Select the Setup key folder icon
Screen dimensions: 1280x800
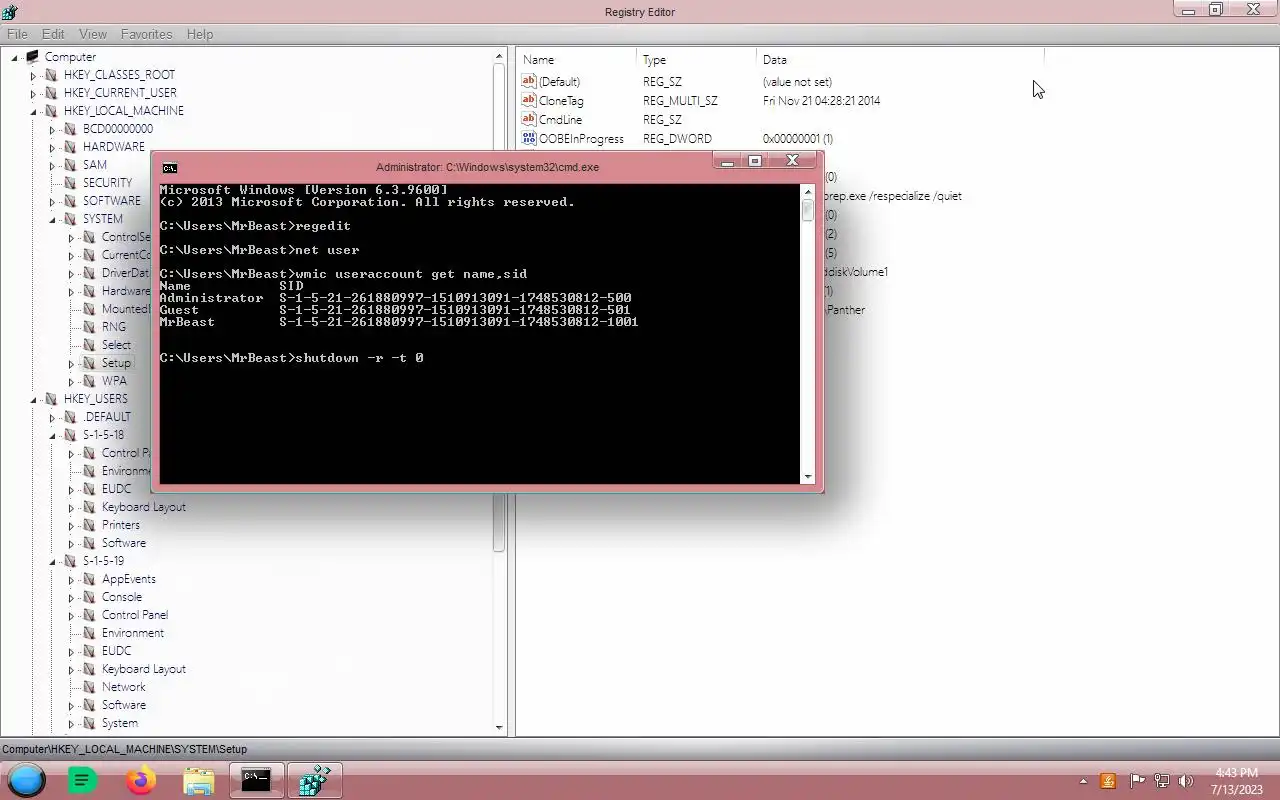(x=89, y=363)
